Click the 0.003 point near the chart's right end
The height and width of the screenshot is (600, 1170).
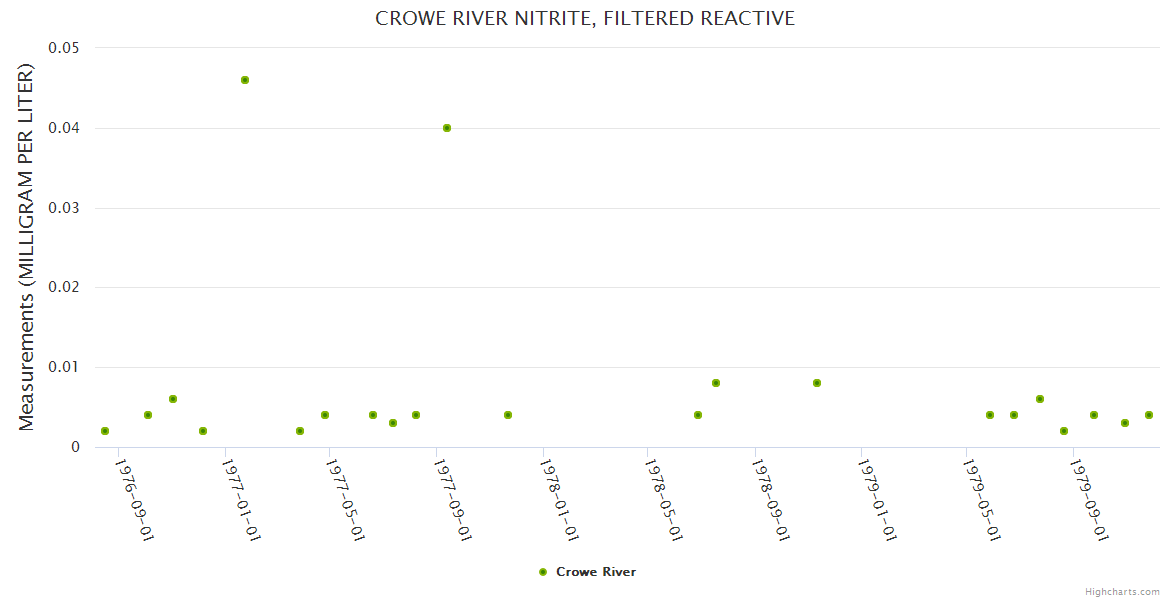(1125, 423)
